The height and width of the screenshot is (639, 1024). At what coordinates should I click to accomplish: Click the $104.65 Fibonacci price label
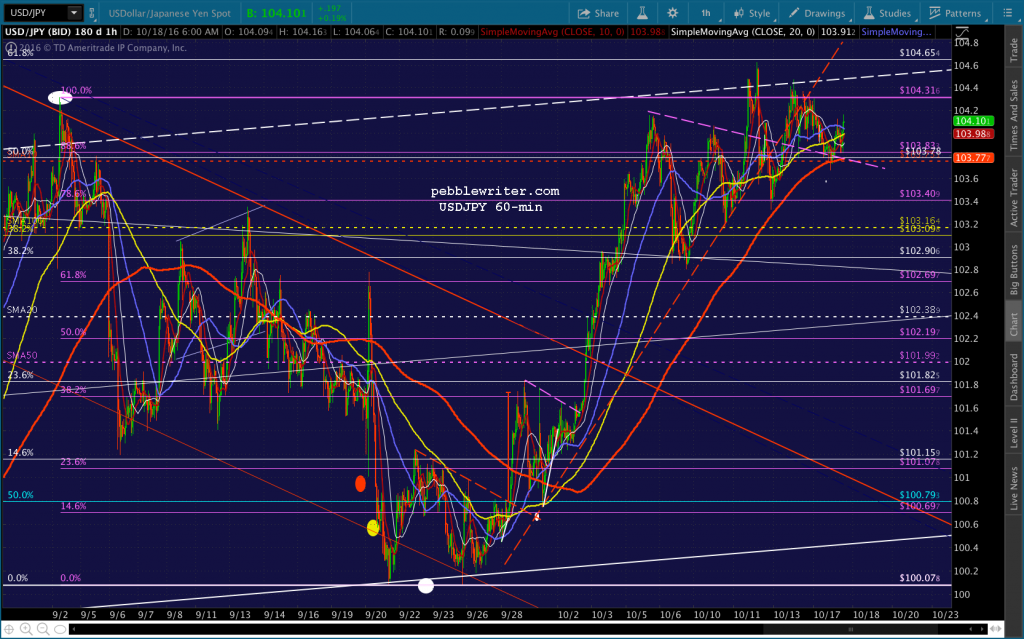920,53
